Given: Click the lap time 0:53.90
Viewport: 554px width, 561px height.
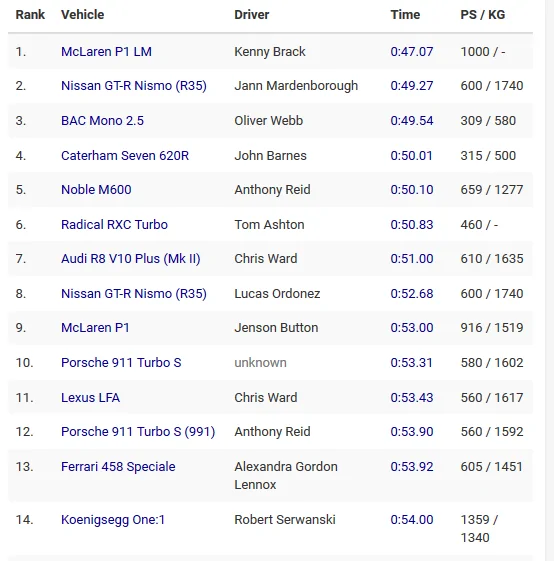Looking at the screenshot, I should pos(412,432).
